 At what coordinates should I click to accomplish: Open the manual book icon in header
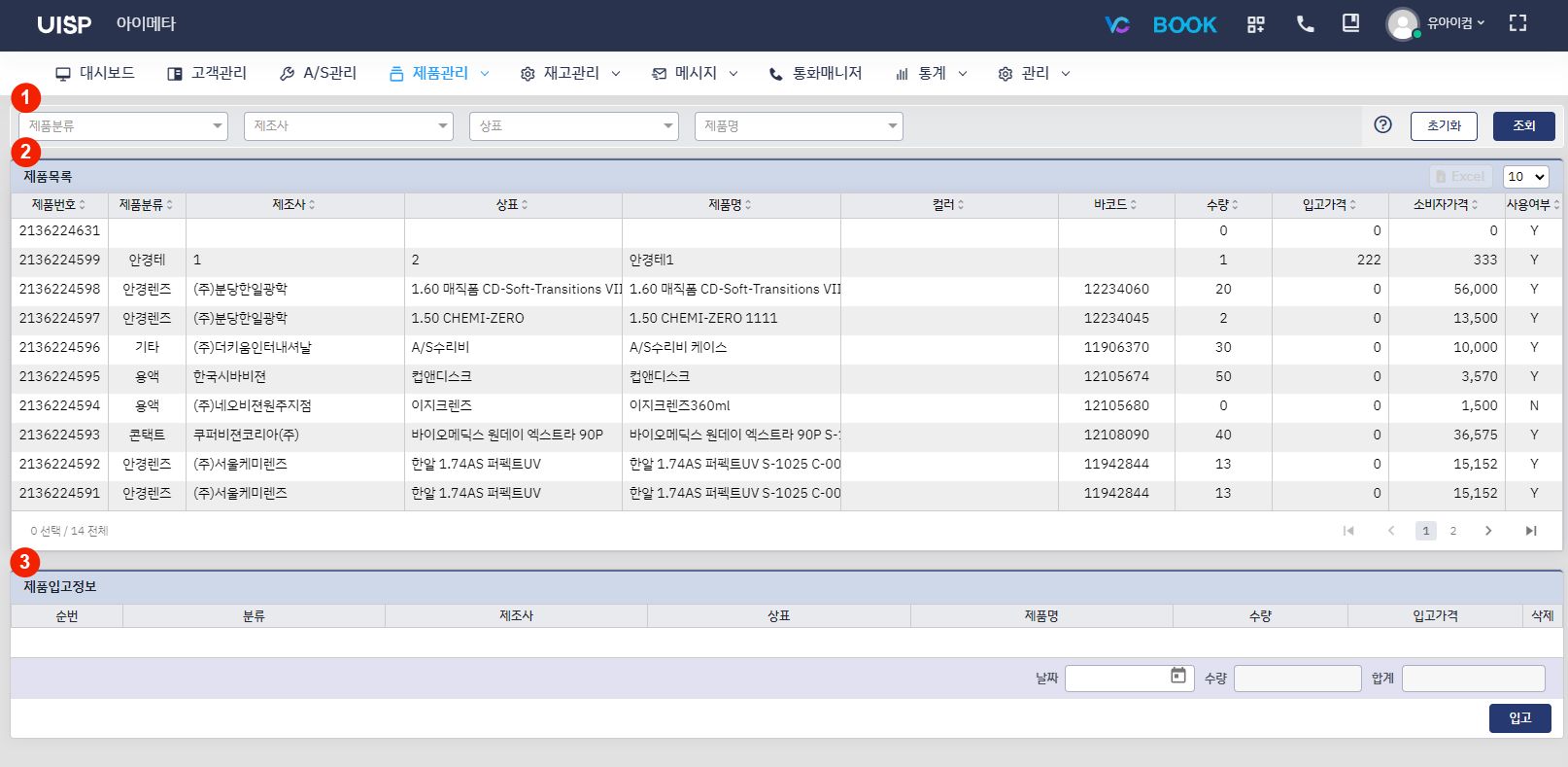tap(1350, 23)
